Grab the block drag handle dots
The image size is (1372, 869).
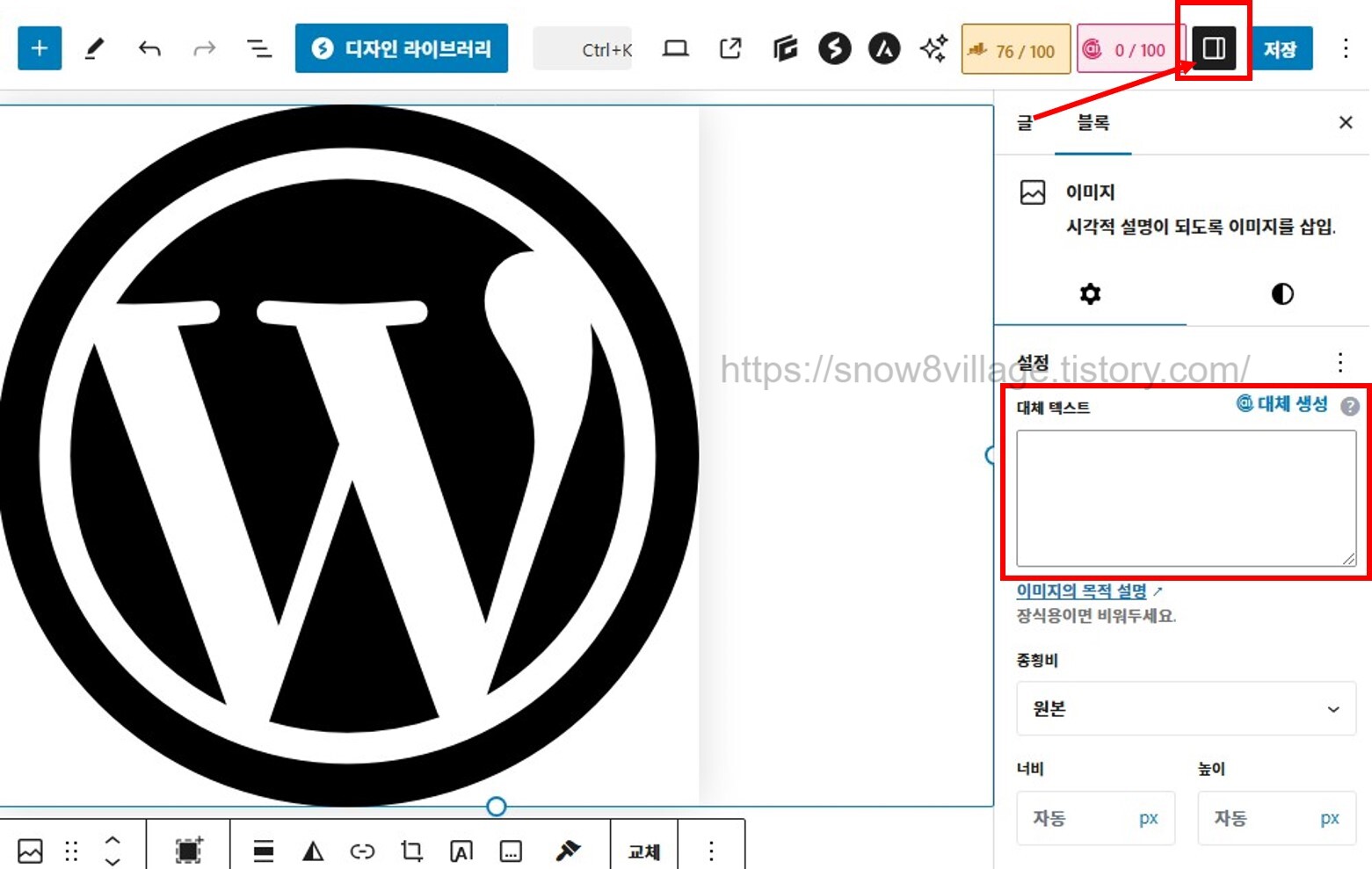point(71,851)
